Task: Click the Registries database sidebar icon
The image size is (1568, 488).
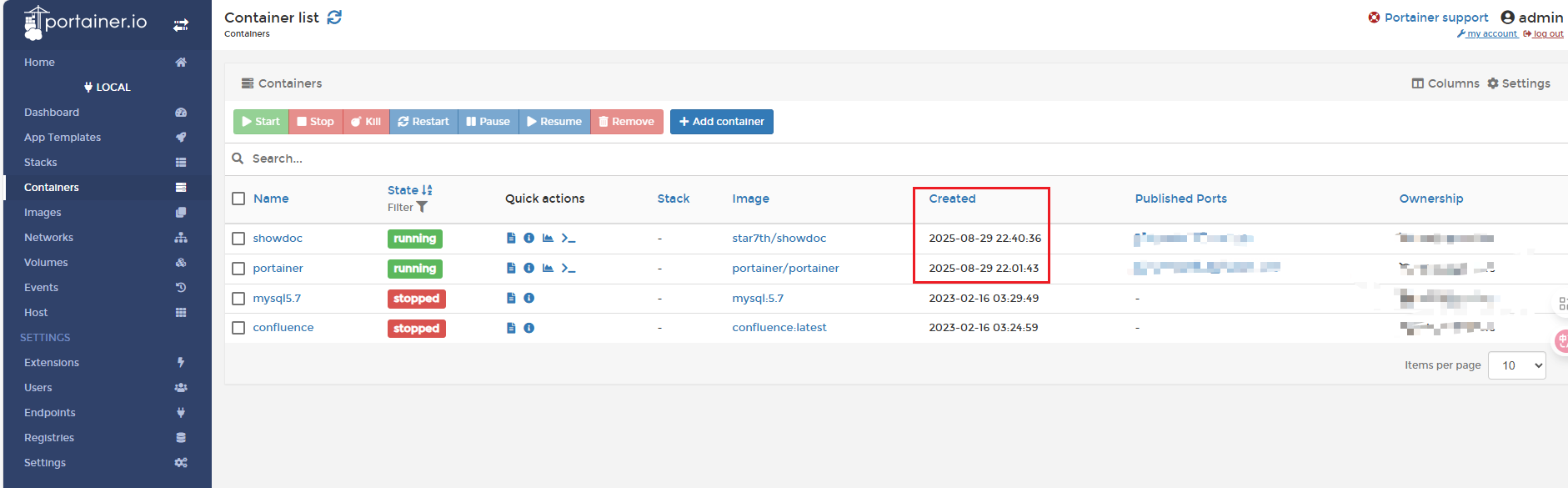Action: tap(181, 438)
